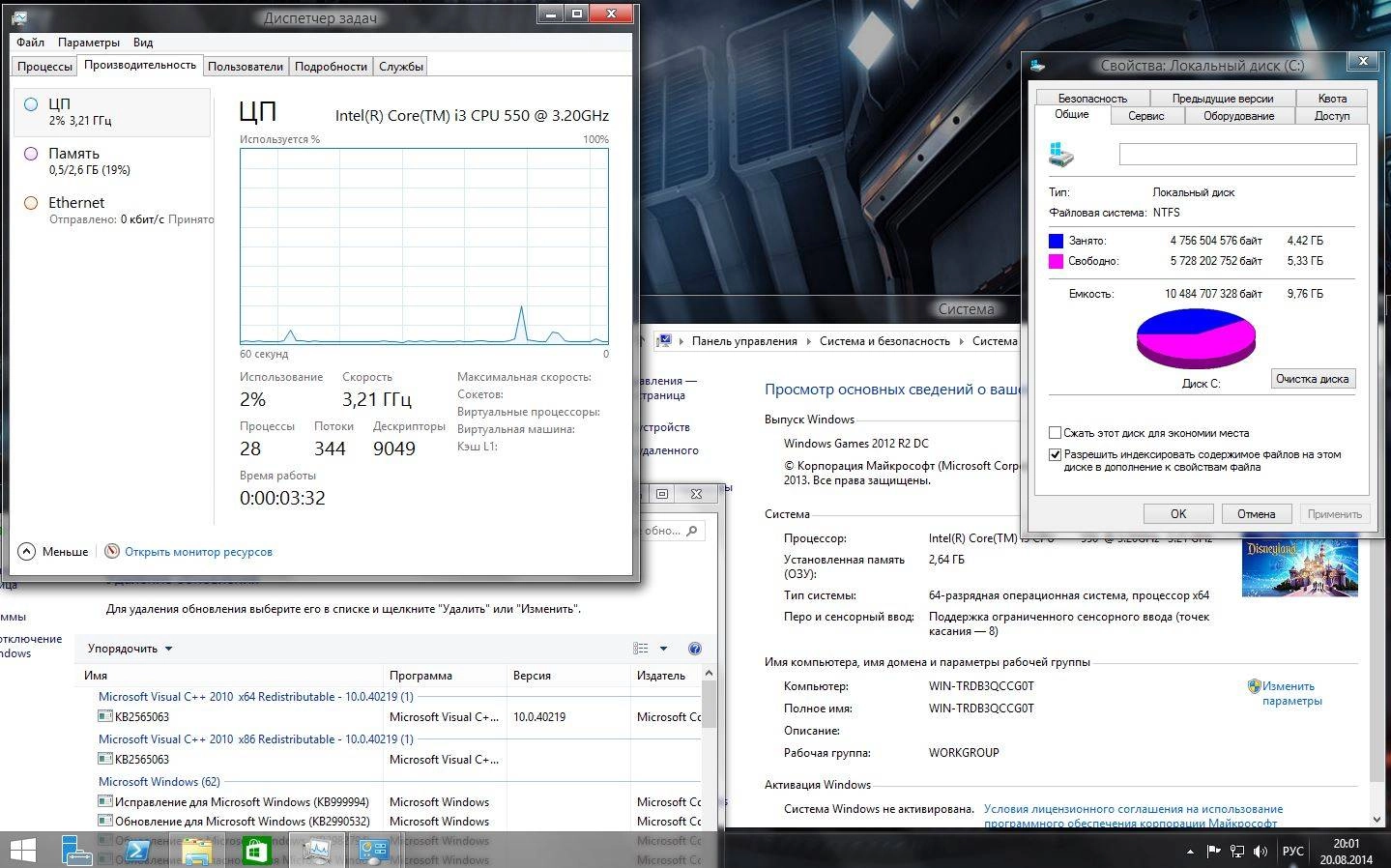Open the Параметры menu in Task Manager
This screenshot has height=868, width=1391.
pyautogui.click(x=89, y=43)
